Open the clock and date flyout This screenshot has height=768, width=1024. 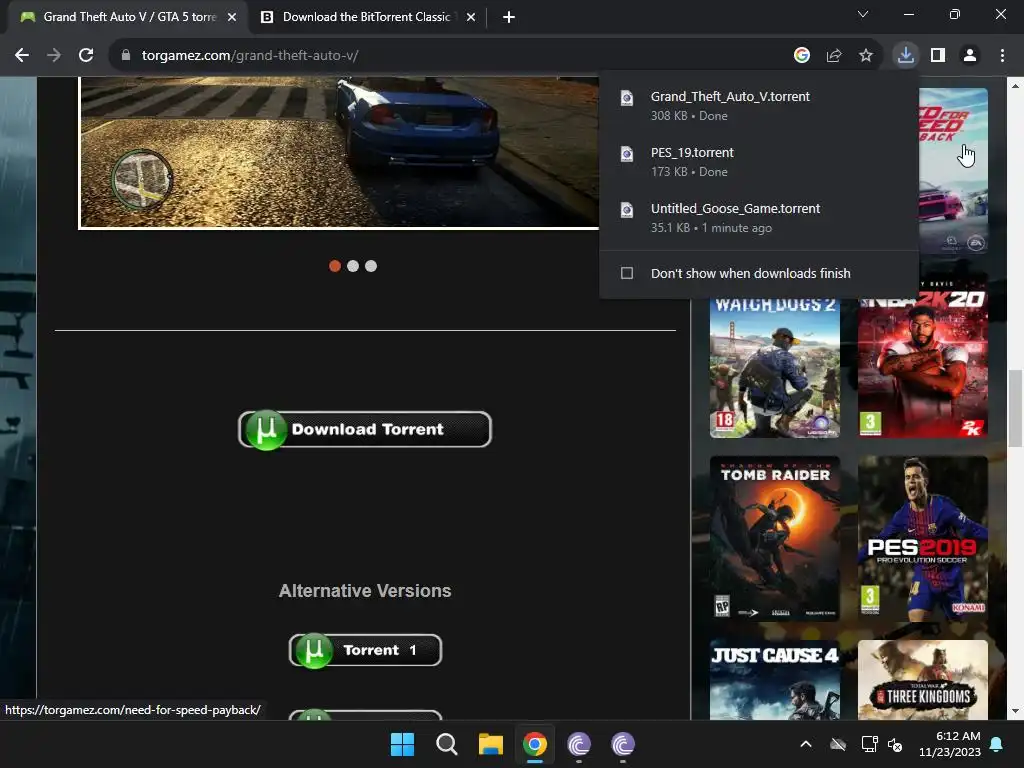pos(950,744)
